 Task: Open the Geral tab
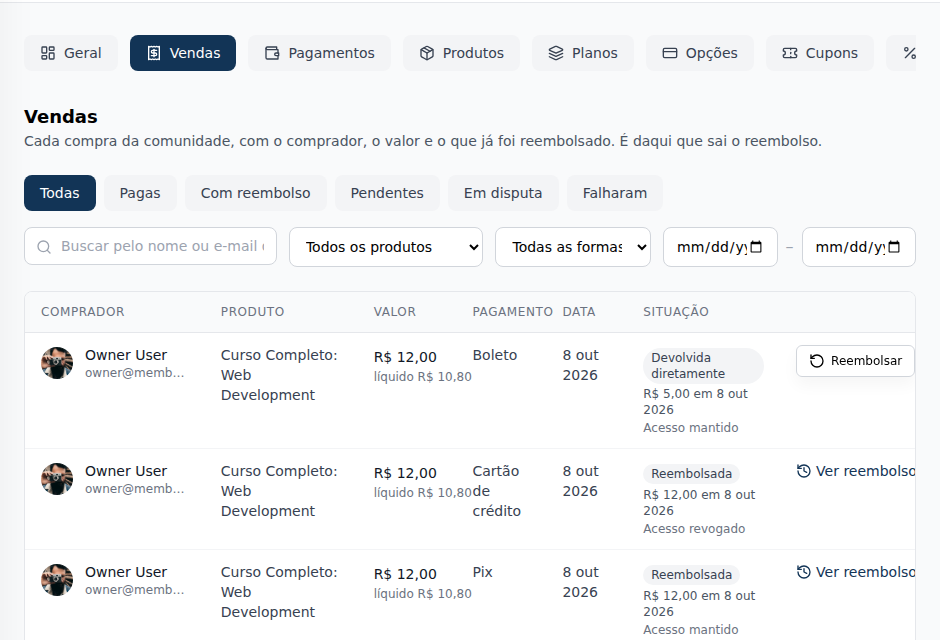[71, 53]
